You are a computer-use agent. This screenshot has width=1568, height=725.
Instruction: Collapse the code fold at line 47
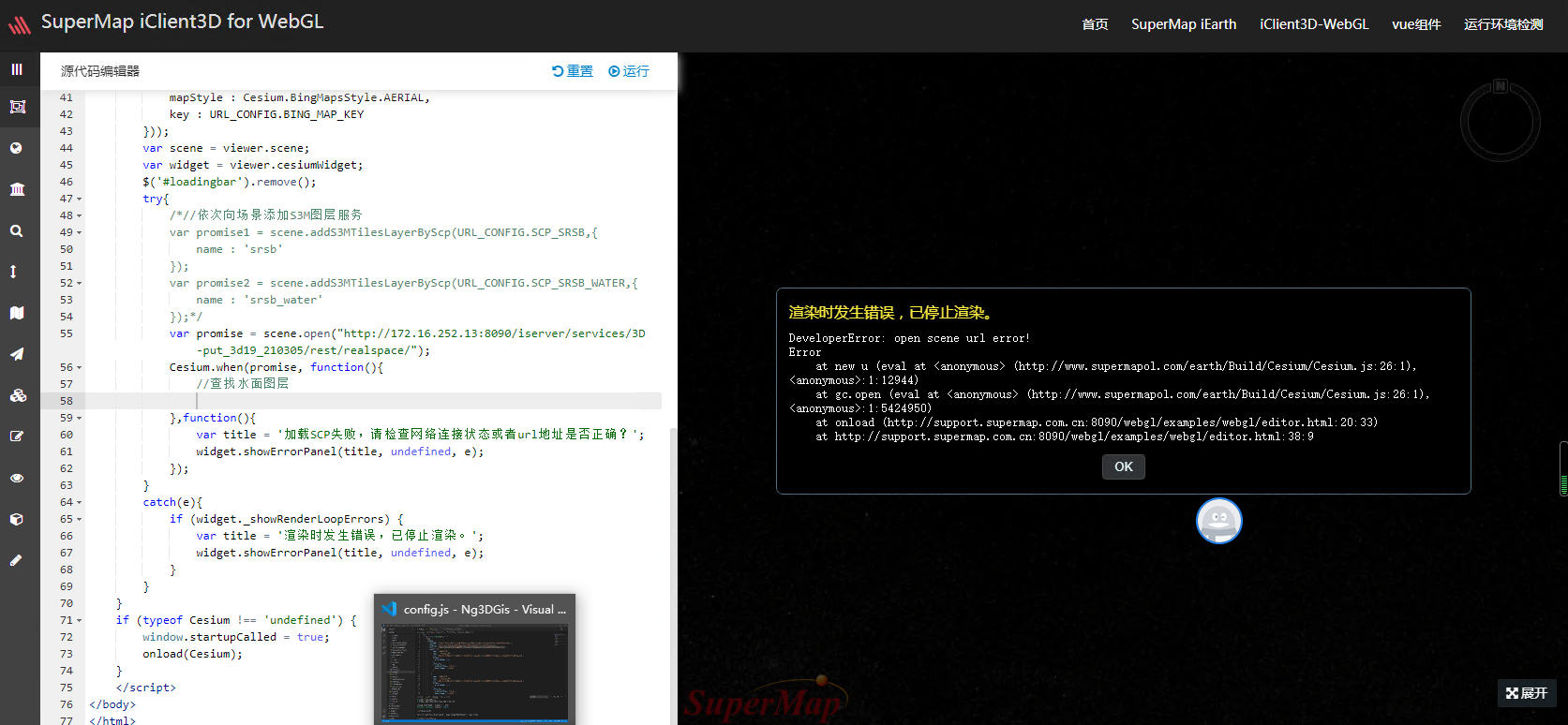pyautogui.click(x=80, y=199)
